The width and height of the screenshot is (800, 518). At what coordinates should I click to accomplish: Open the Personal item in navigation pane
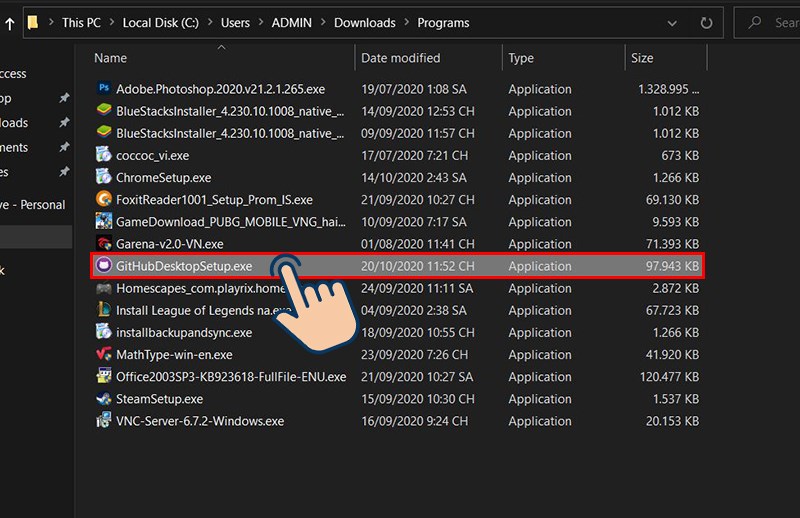33,205
